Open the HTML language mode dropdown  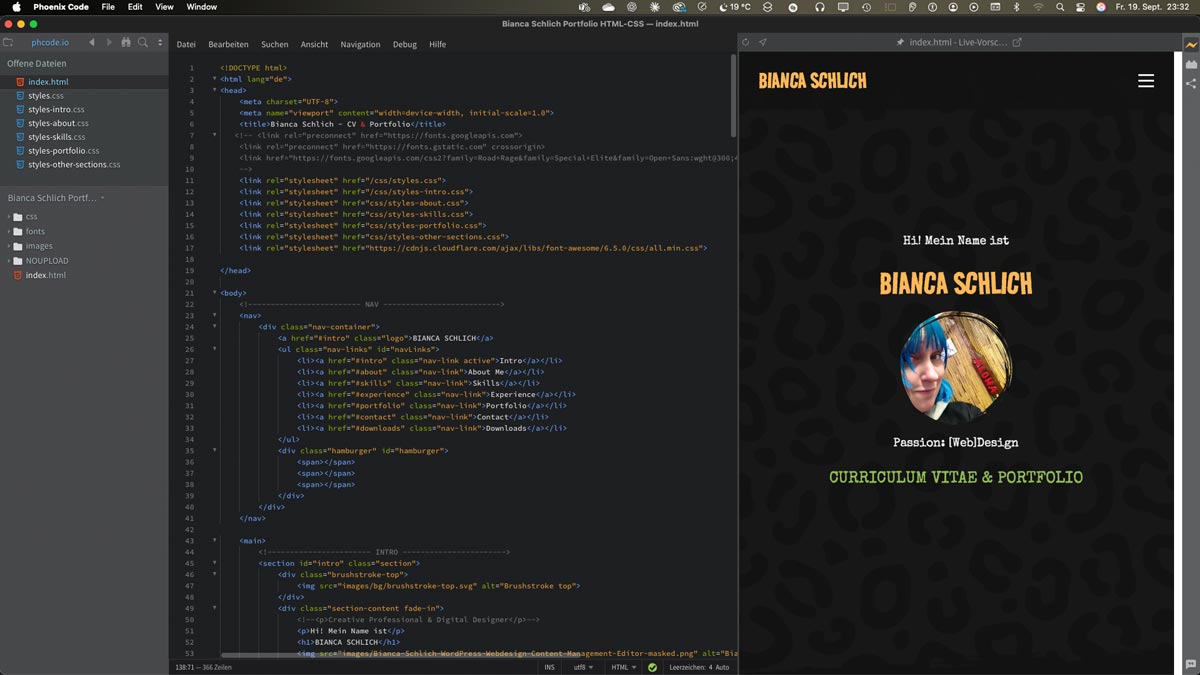623,667
